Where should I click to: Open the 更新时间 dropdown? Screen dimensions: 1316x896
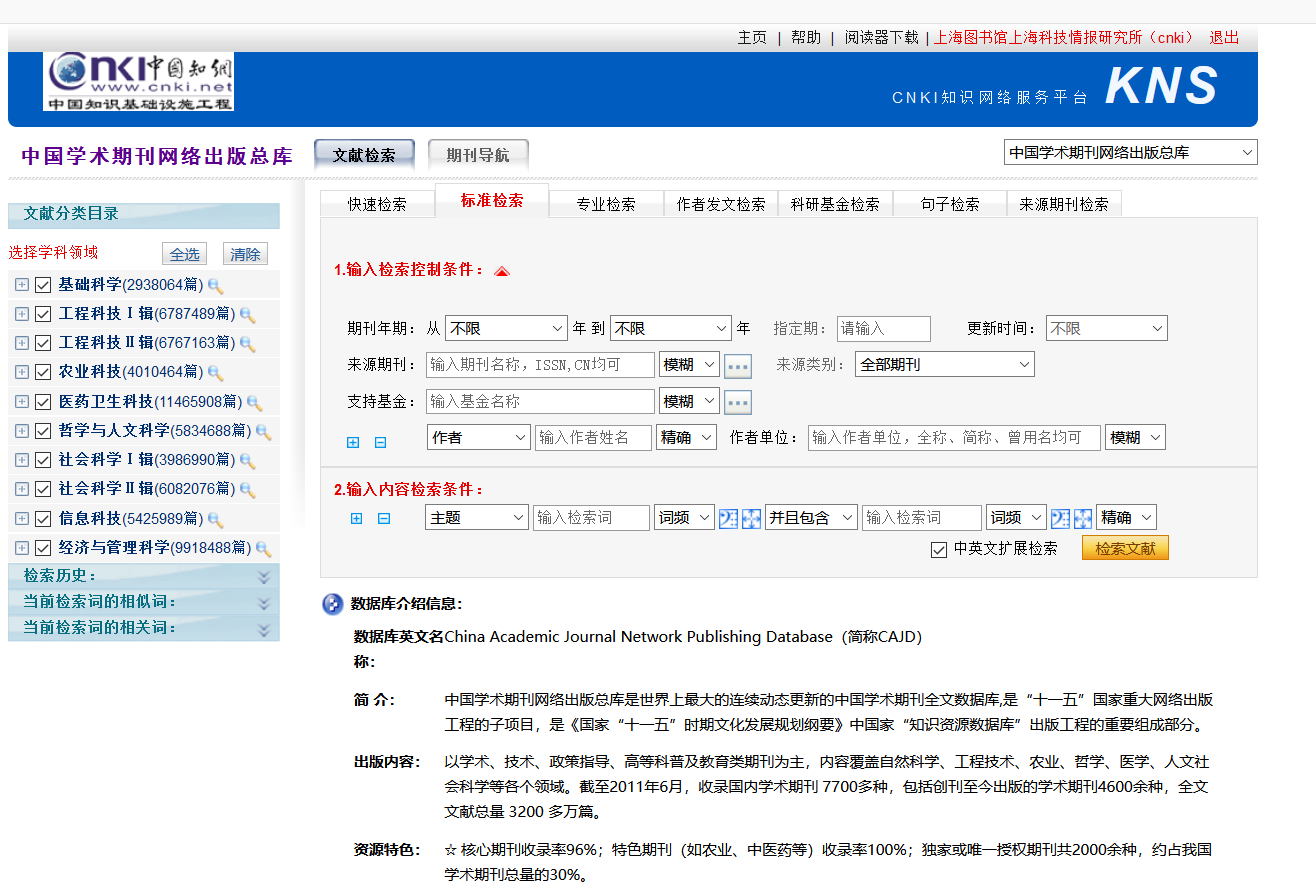1107,328
